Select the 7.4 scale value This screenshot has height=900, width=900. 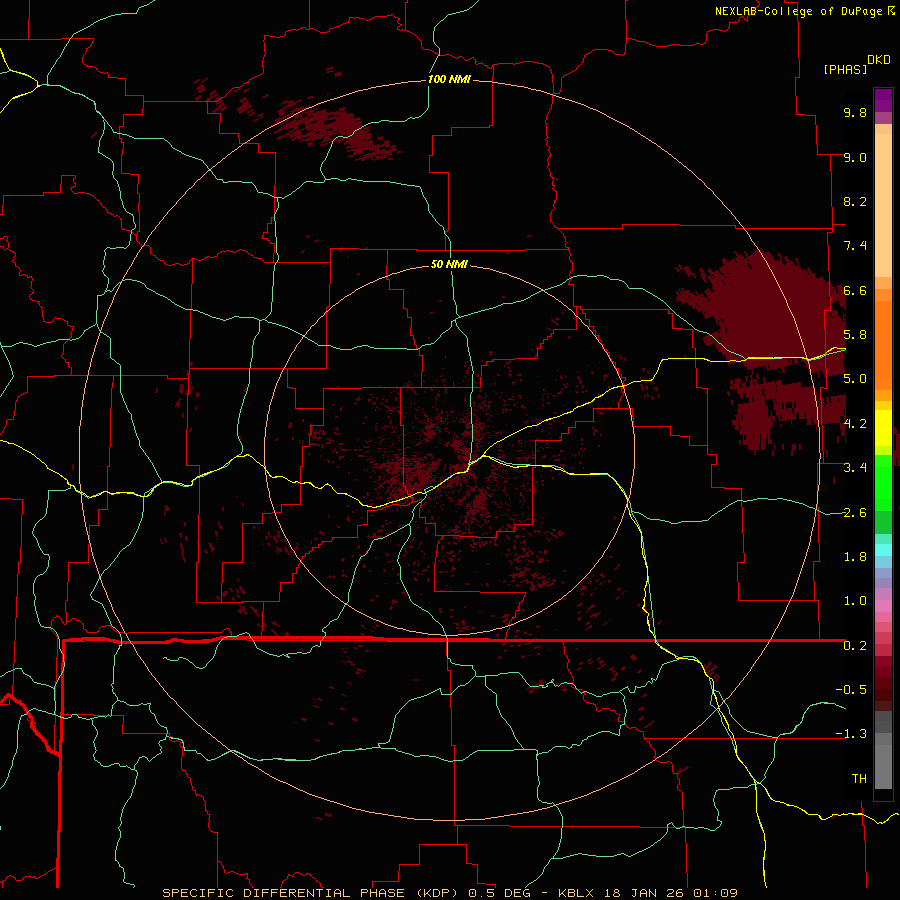click(x=855, y=246)
